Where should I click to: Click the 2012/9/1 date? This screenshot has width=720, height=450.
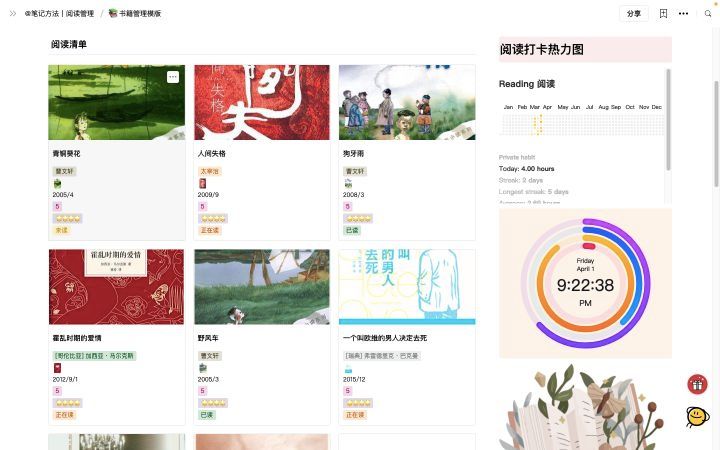(x=65, y=379)
